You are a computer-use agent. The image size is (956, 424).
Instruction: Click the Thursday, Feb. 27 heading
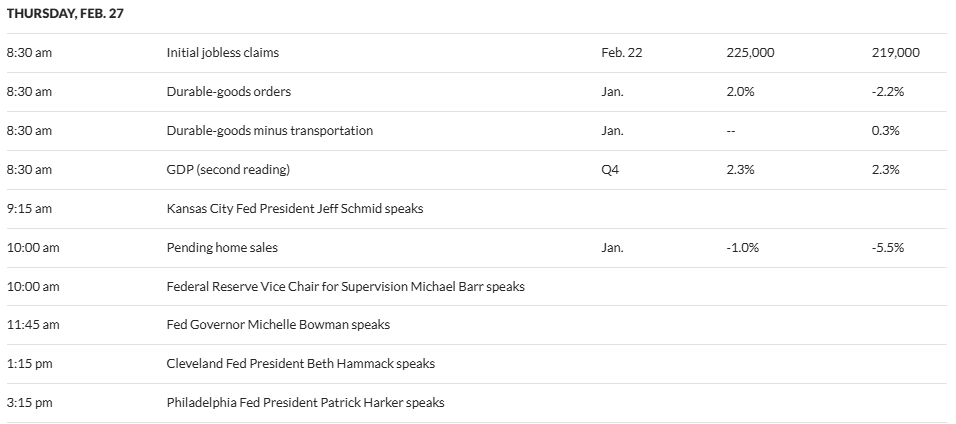pyautogui.click(x=65, y=13)
